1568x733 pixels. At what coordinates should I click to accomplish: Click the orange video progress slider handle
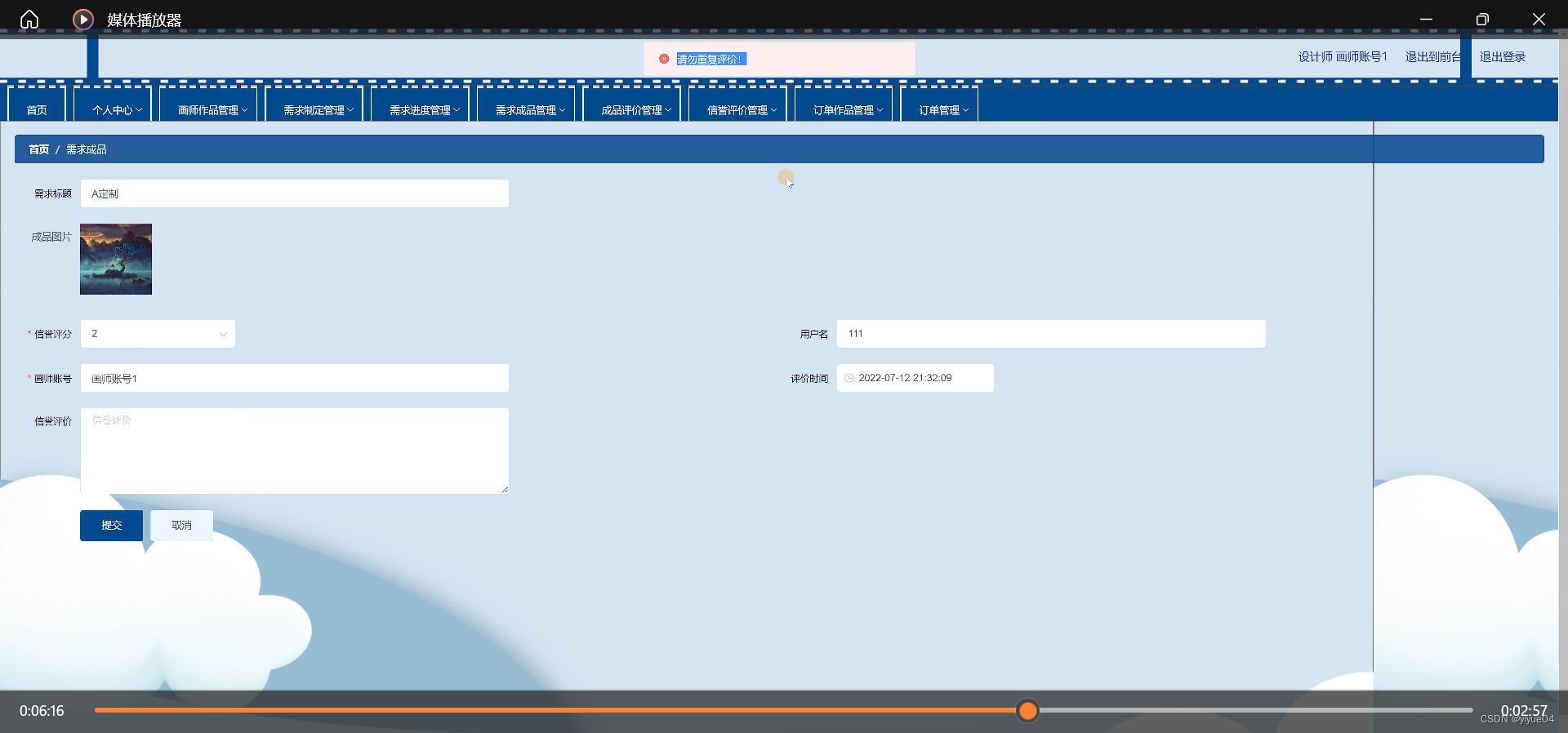1028,711
